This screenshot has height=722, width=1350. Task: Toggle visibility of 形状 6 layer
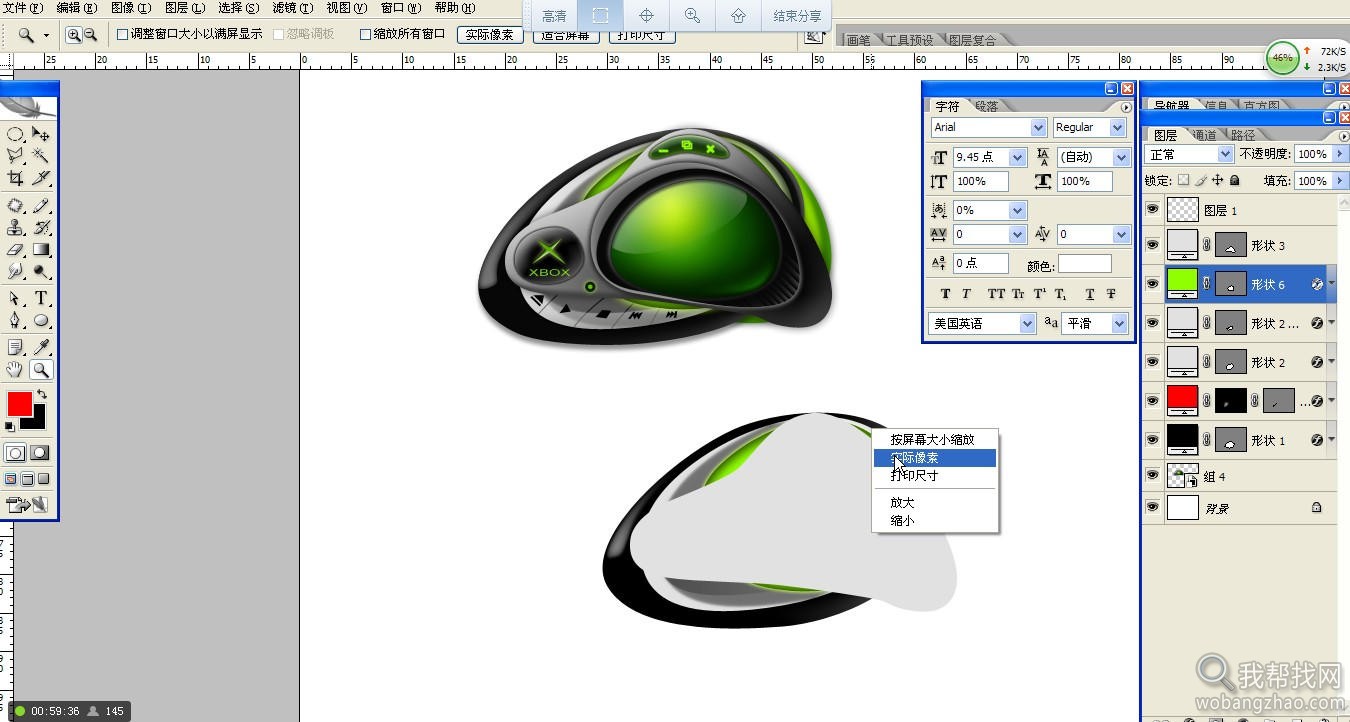coord(1153,284)
